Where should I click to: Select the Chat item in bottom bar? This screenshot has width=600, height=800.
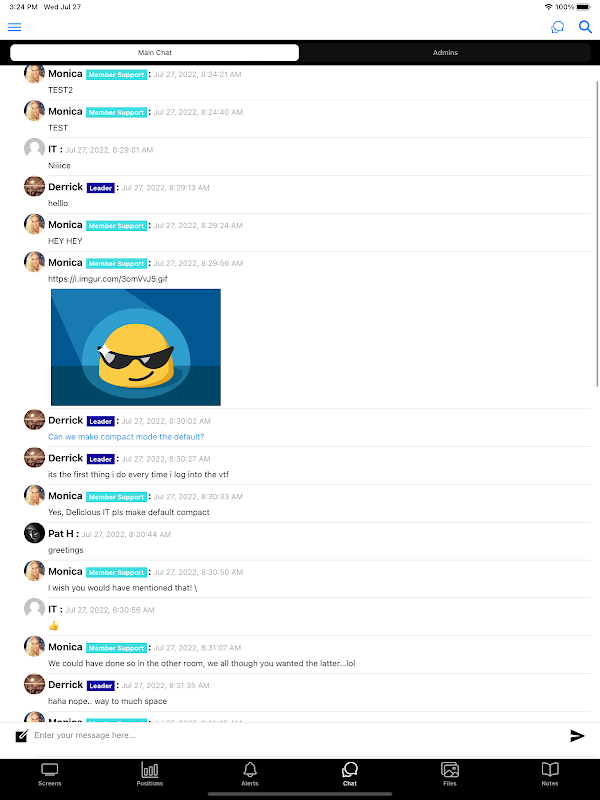coord(349,774)
